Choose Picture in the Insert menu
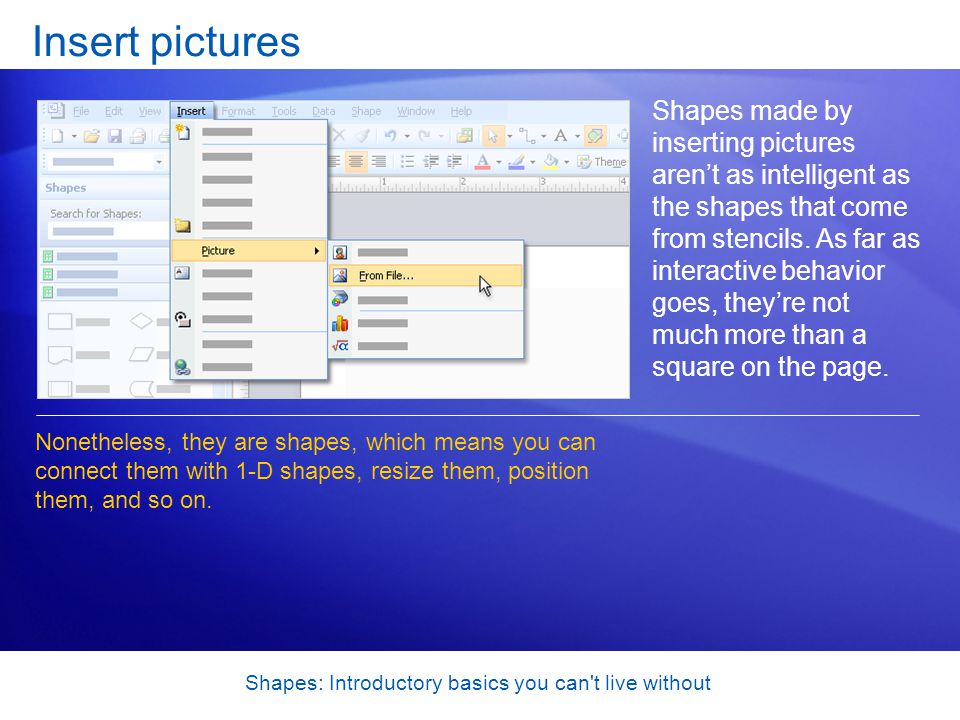The image size is (960, 720). point(249,250)
